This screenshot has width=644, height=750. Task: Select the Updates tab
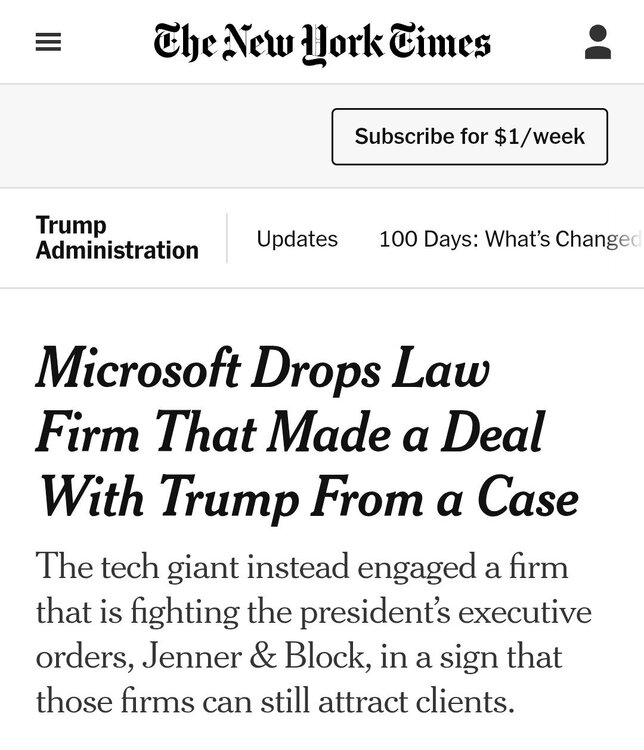(297, 239)
